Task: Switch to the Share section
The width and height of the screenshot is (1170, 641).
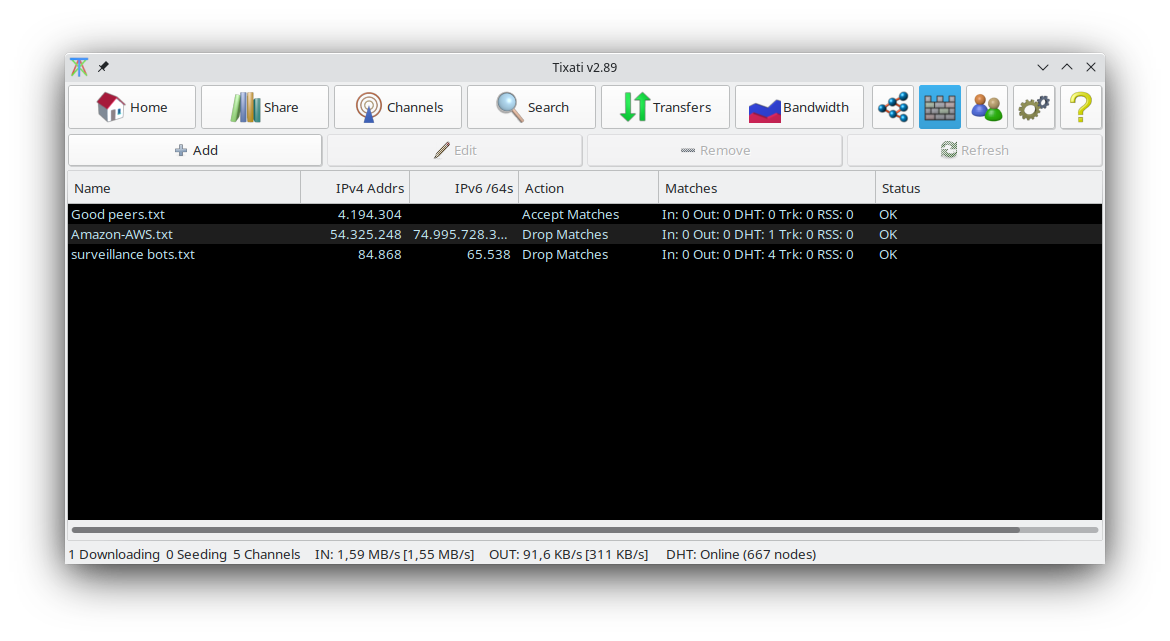Action: (x=264, y=106)
